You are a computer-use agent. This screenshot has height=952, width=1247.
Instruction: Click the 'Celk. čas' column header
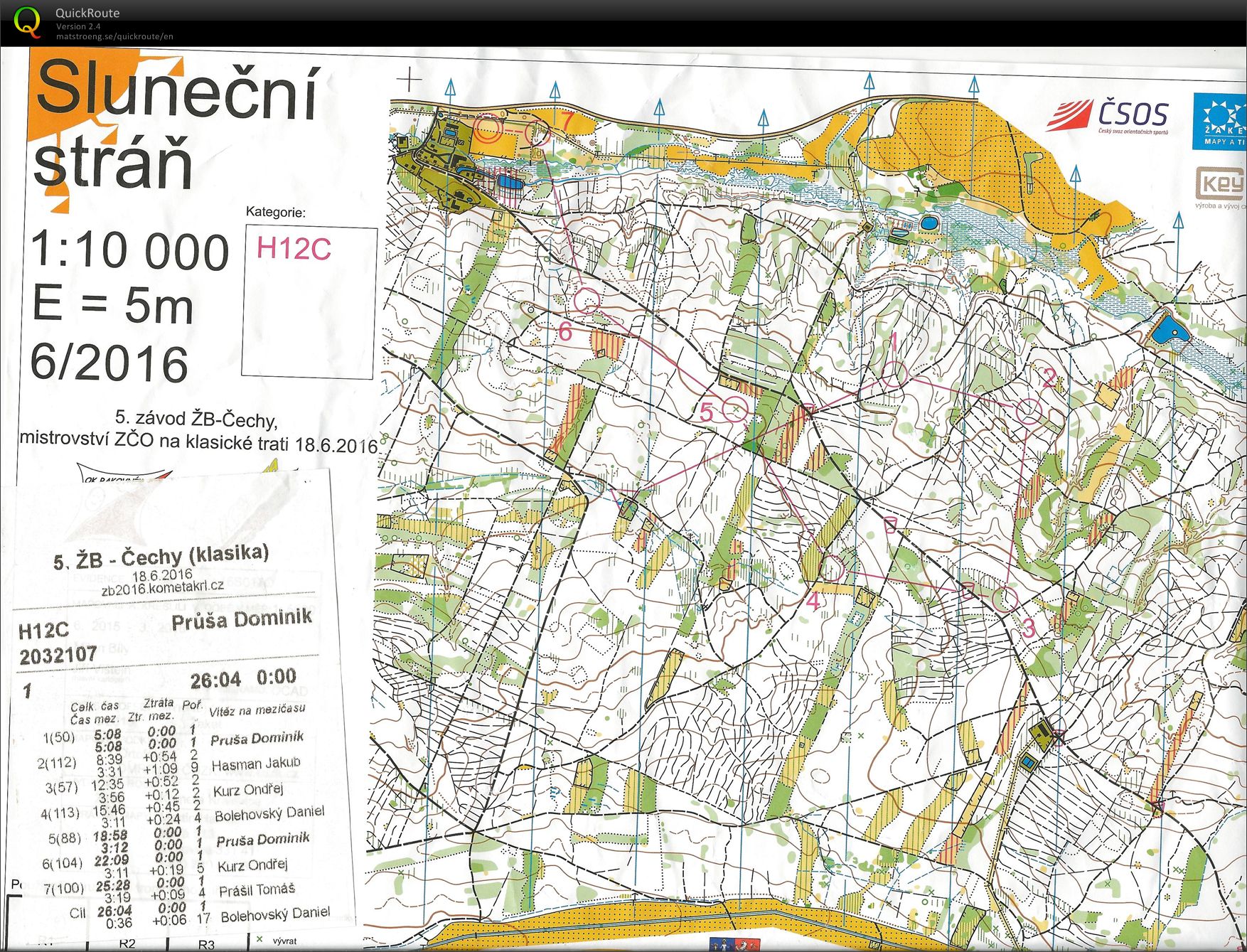95,706
